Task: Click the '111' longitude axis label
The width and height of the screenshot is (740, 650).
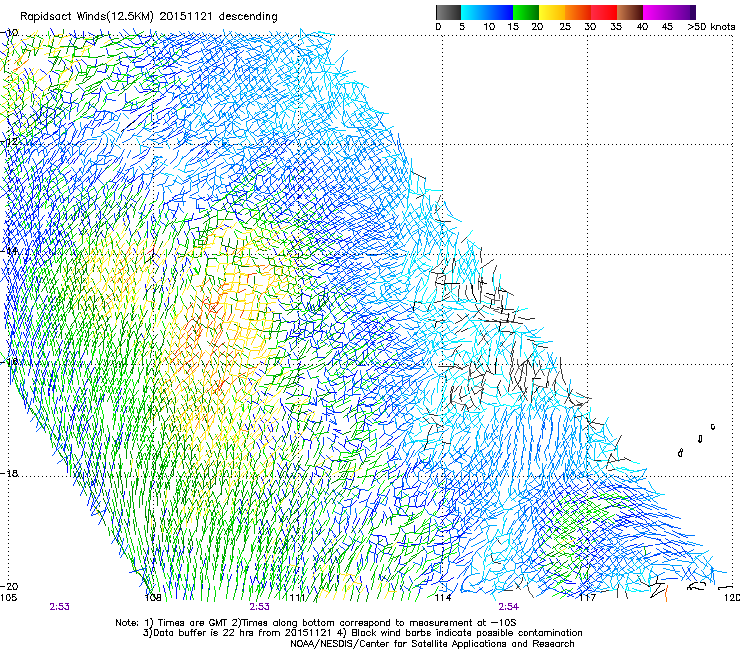Action: click(x=297, y=598)
